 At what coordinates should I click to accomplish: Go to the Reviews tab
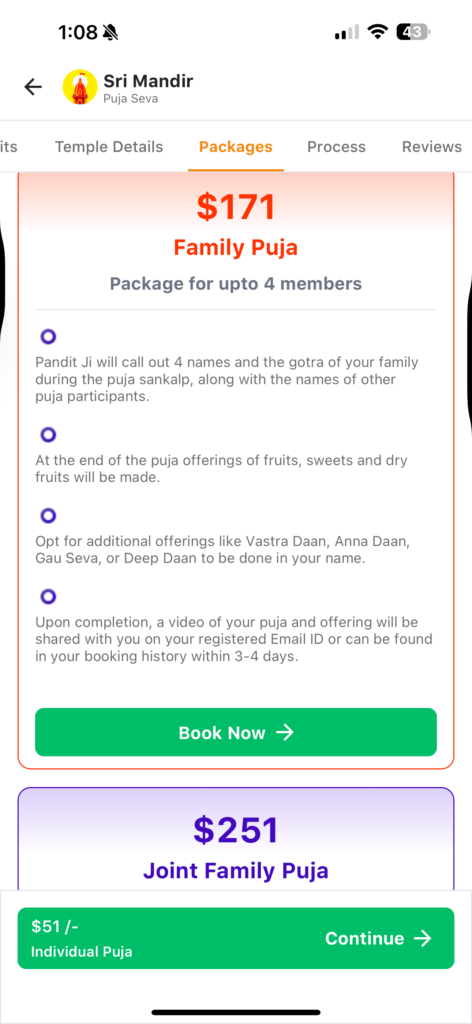click(x=432, y=147)
